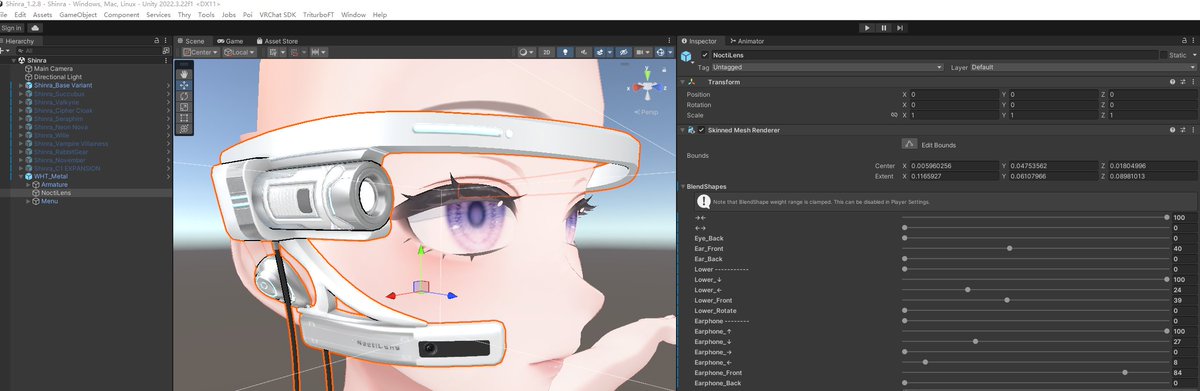1200x391 pixels.
Task: Toggle the NoctiLens active checkbox
Action: click(x=706, y=54)
